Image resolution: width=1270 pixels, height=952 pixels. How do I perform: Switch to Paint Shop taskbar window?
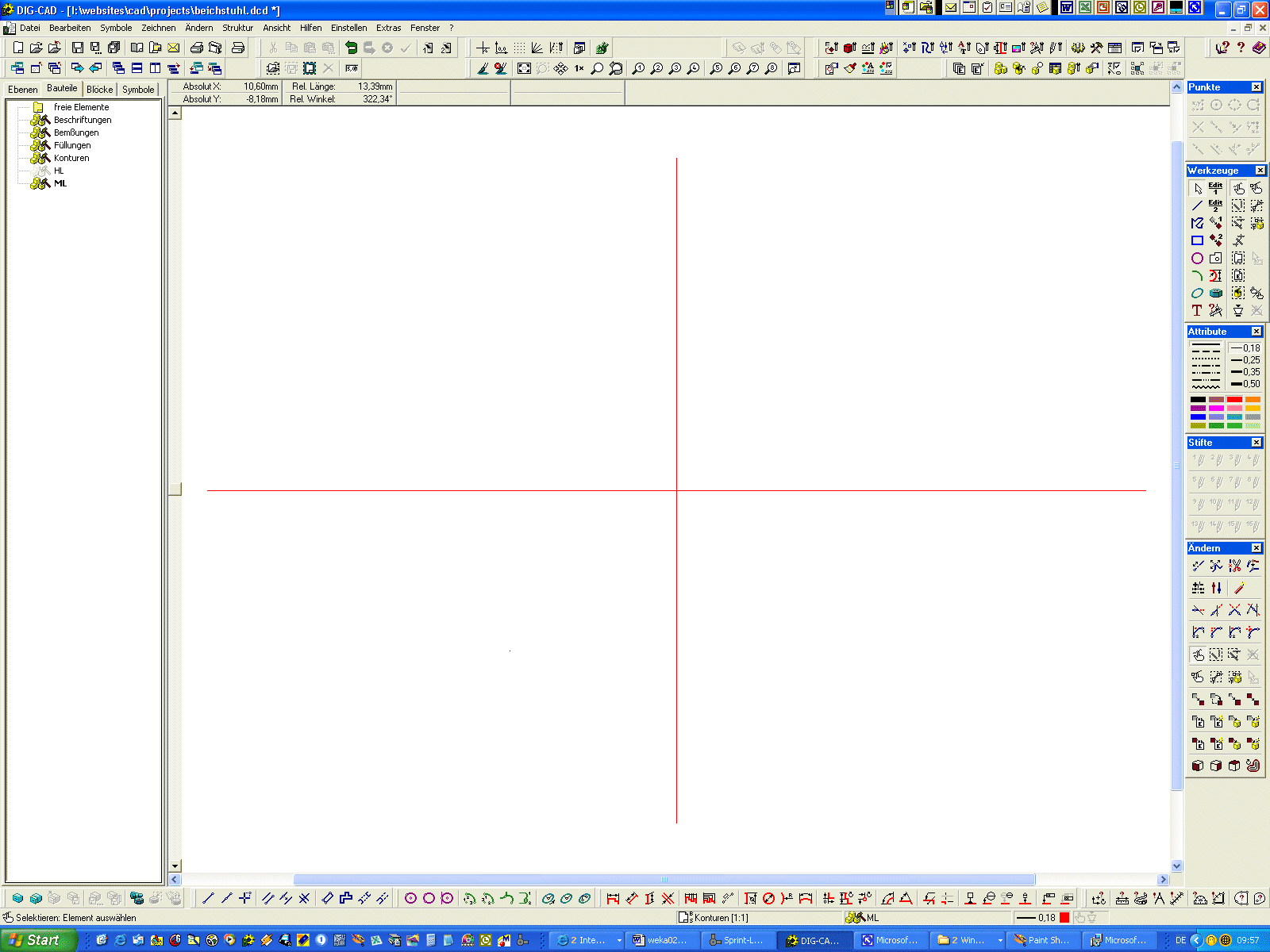tap(1043, 940)
